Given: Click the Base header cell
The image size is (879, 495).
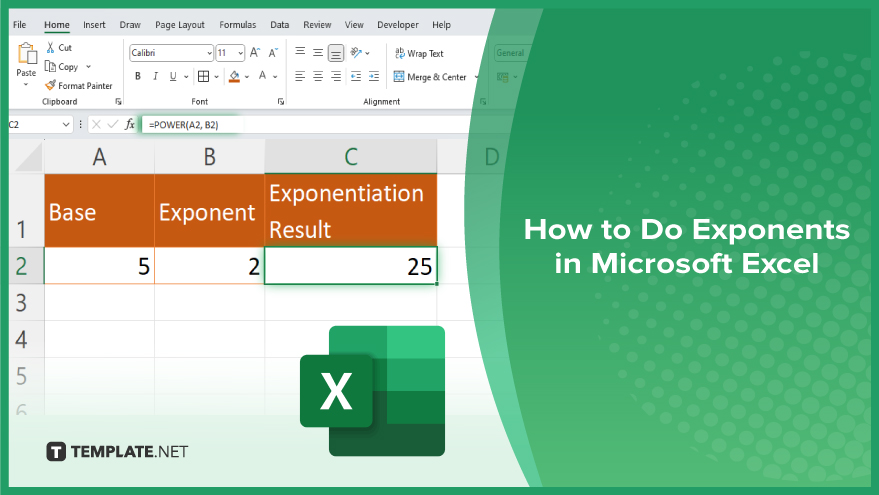Looking at the screenshot, I should (x=100, y=211).
